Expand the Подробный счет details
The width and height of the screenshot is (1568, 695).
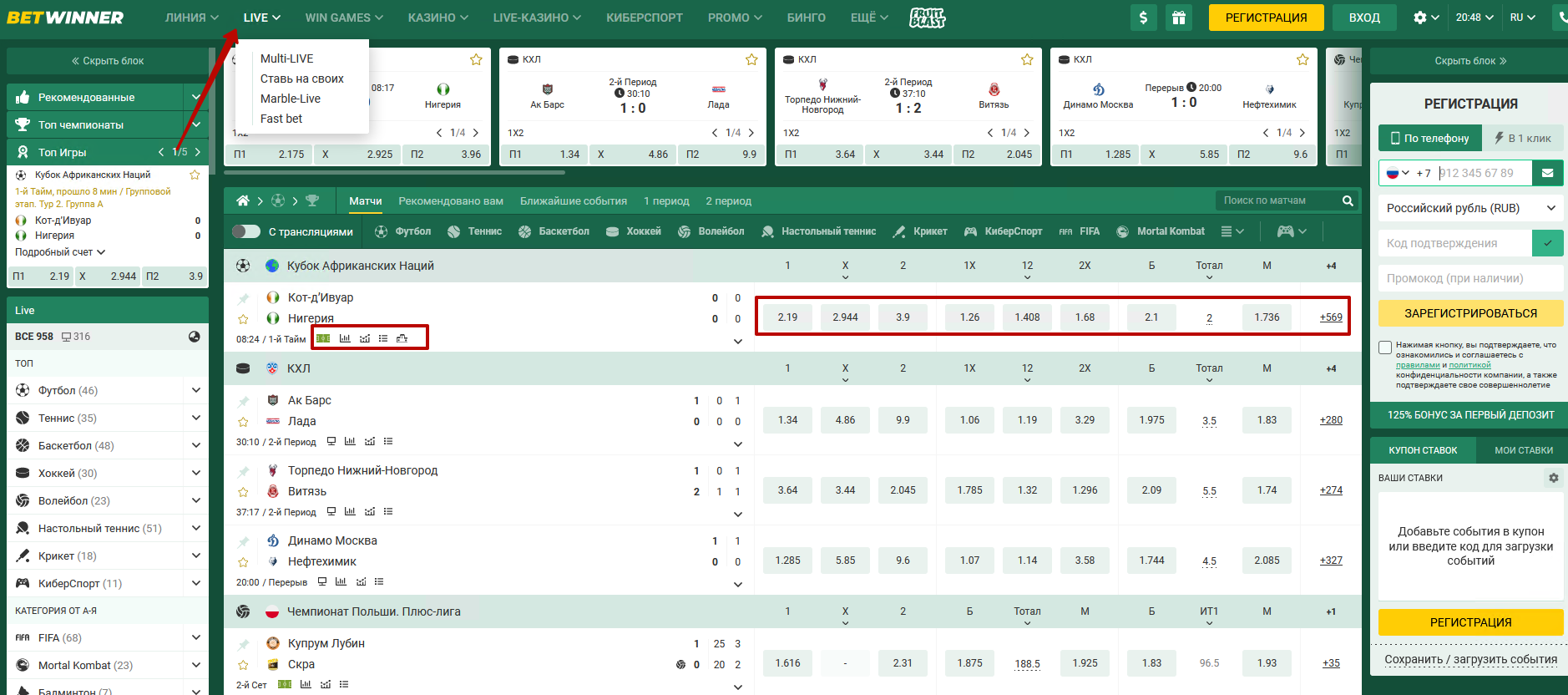[60, 252]
